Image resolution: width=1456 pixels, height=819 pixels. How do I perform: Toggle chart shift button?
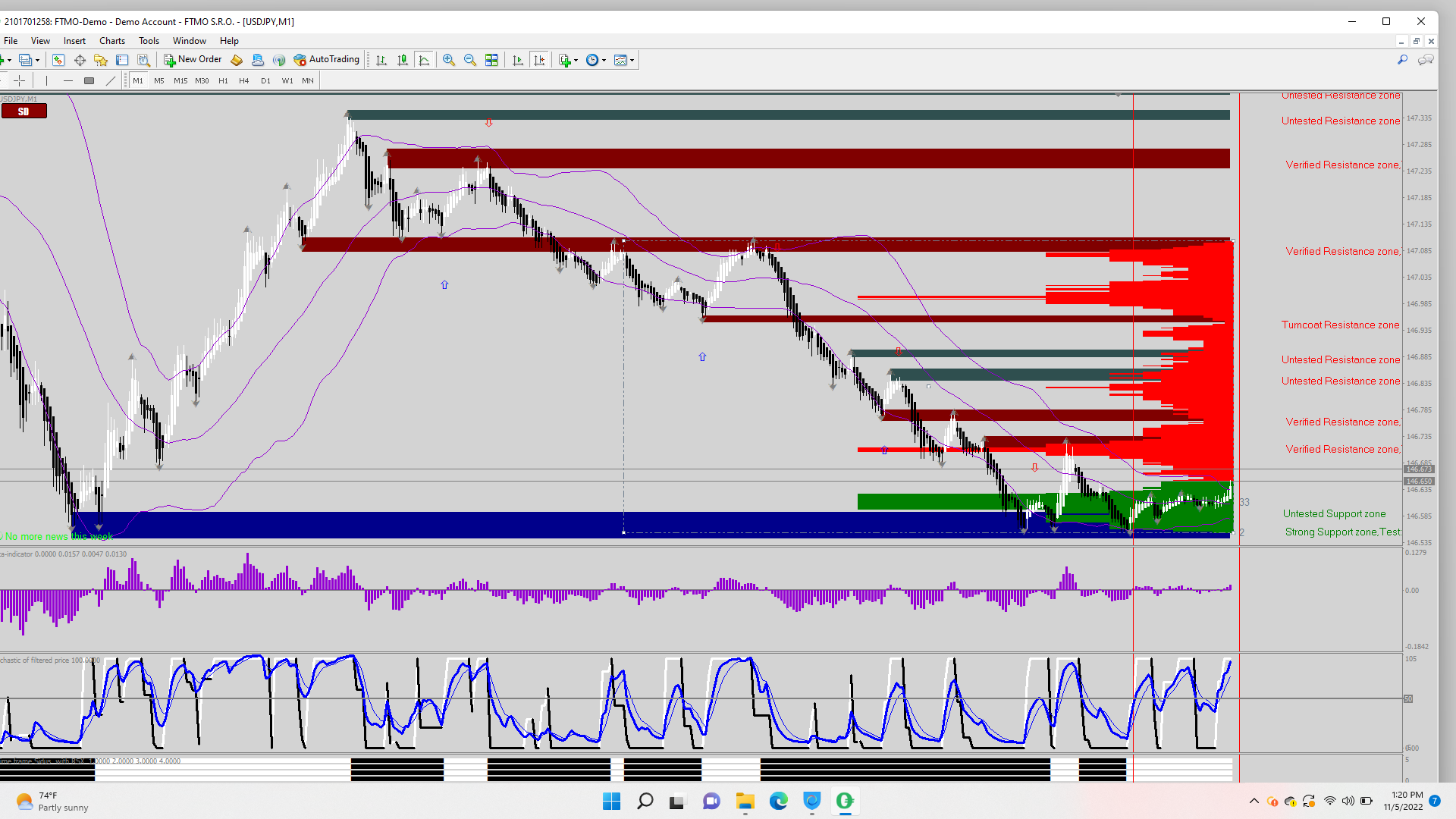click(539, 60)
